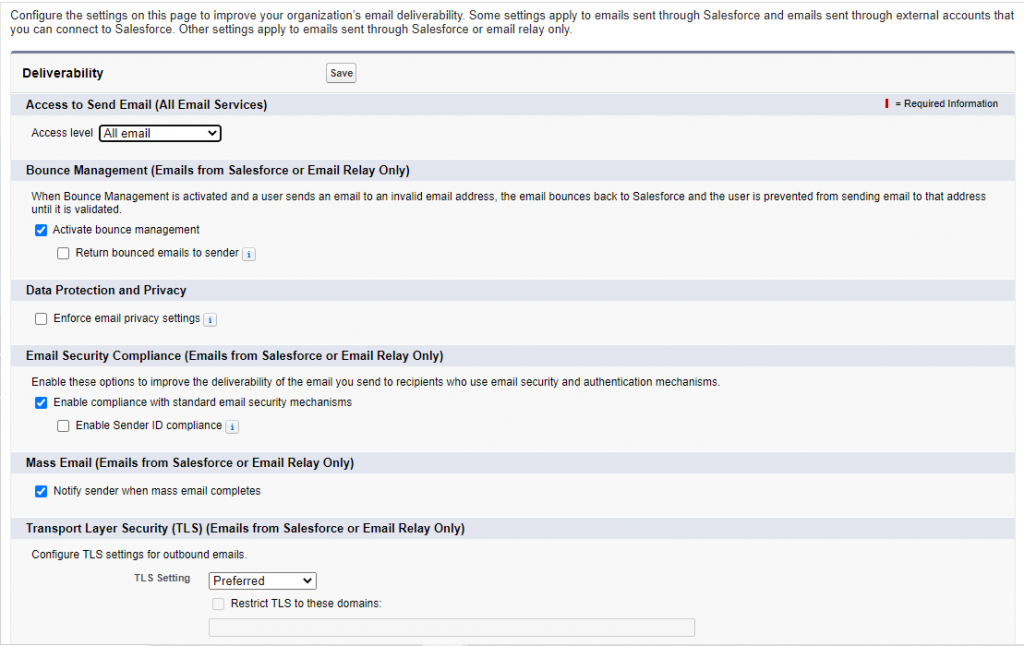1024x646 pixels.
Task: Open info tooltip for Enforce email privacy settings
Action: (209, 319)
